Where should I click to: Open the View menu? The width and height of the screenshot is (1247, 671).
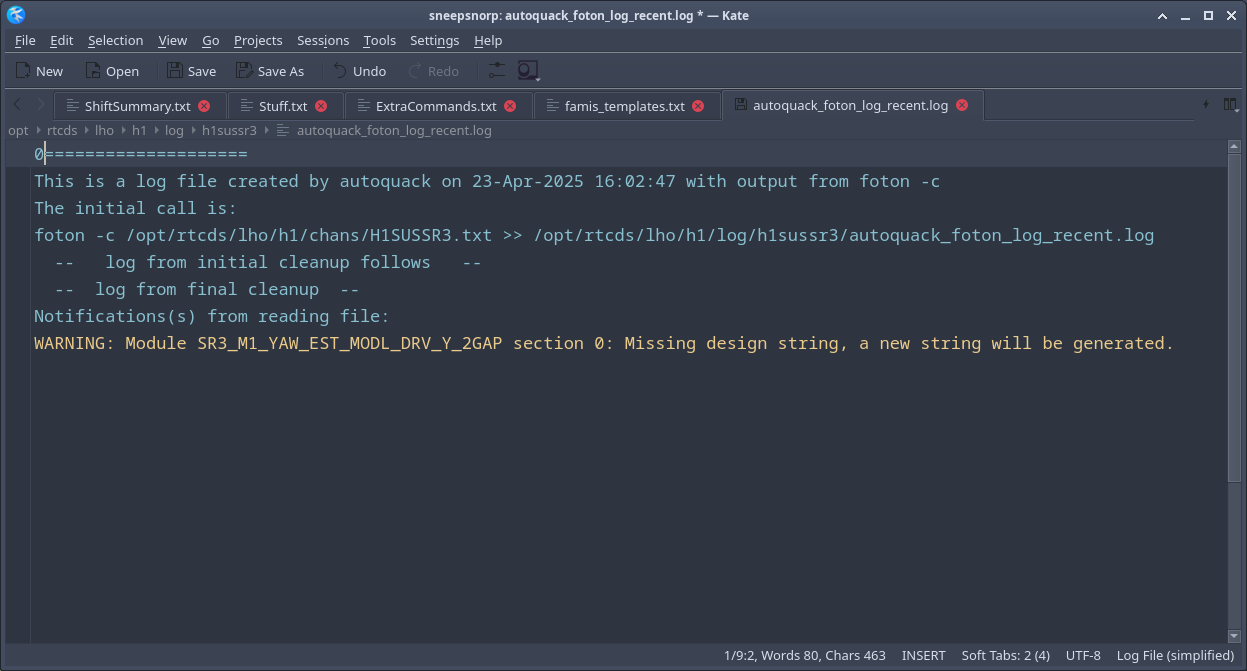[172, 40]
